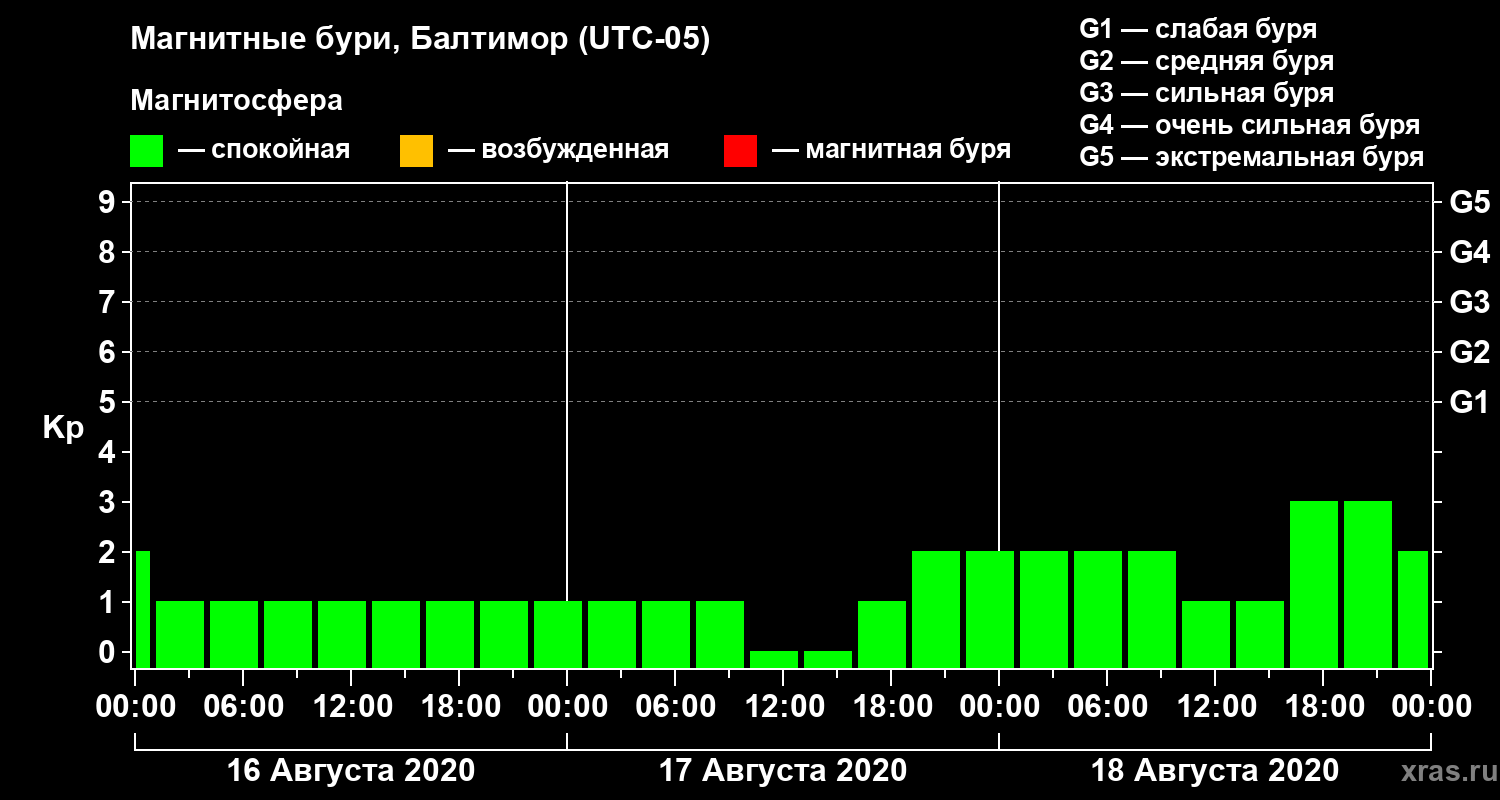Screen dimensions: 1500x800
Task: Click the orange 'возбужденная' legend swatch
Action: (416, 151)
